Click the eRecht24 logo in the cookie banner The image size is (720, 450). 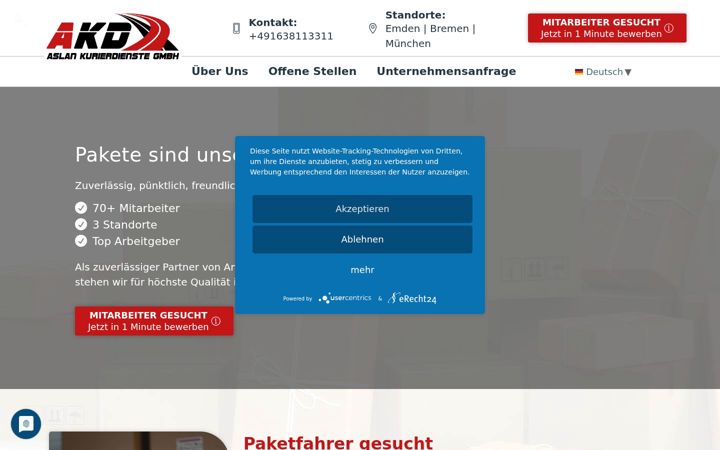412,298
